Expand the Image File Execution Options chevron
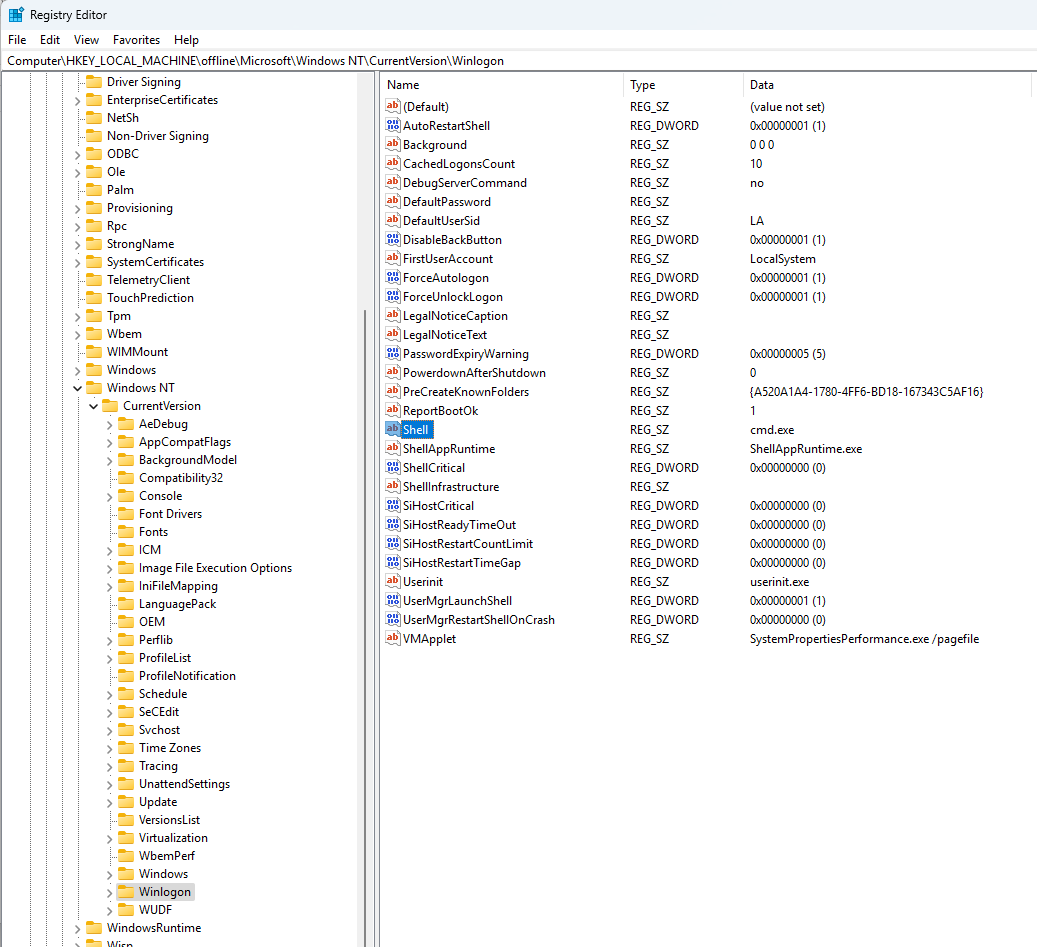The height and width of the screenshot is (947, 1037). click(109, 569)
